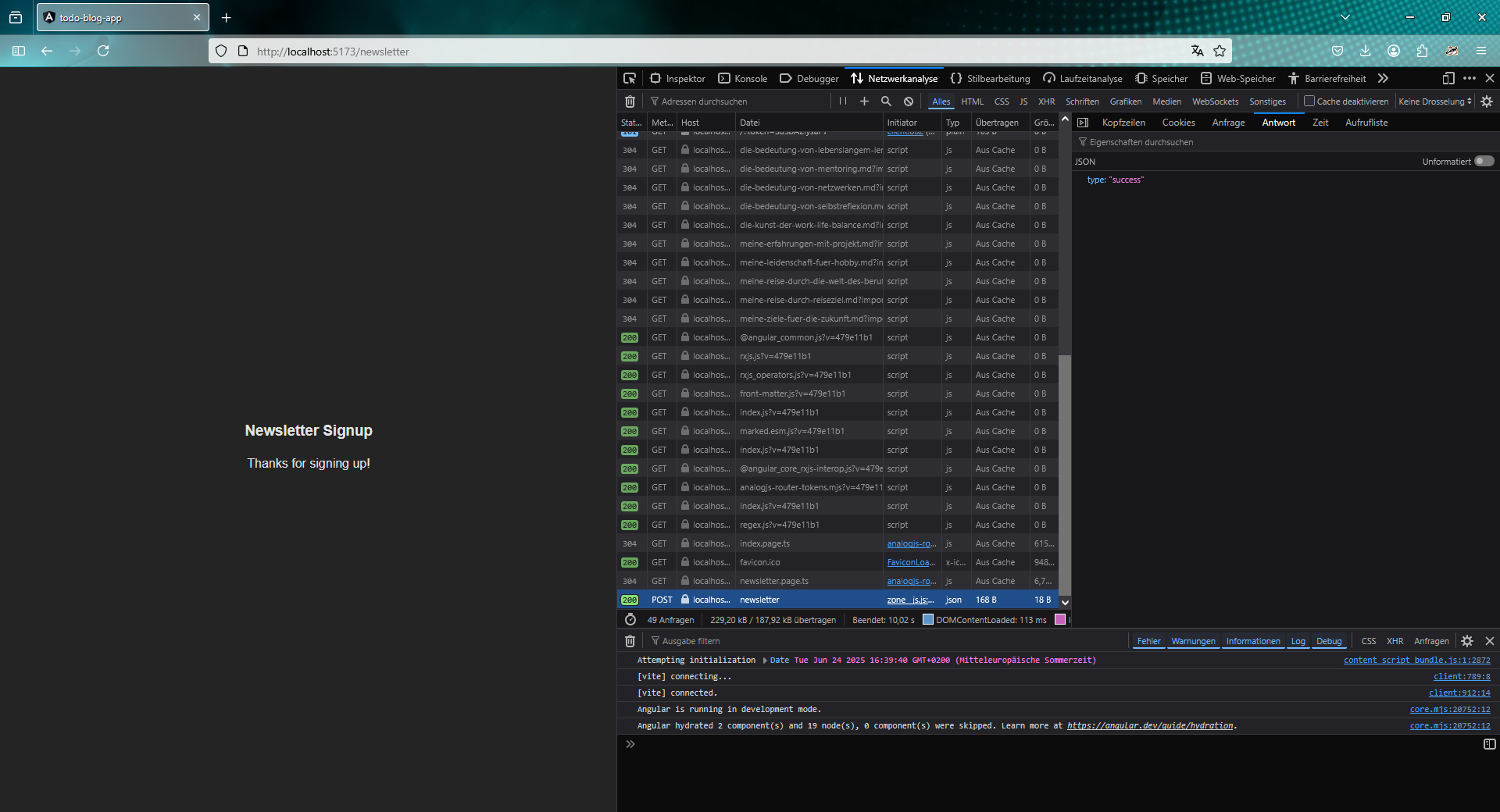This screenshot has height=812, width=1500.
Task: Go back to the previous page
Action: click(x=47, y=51)
